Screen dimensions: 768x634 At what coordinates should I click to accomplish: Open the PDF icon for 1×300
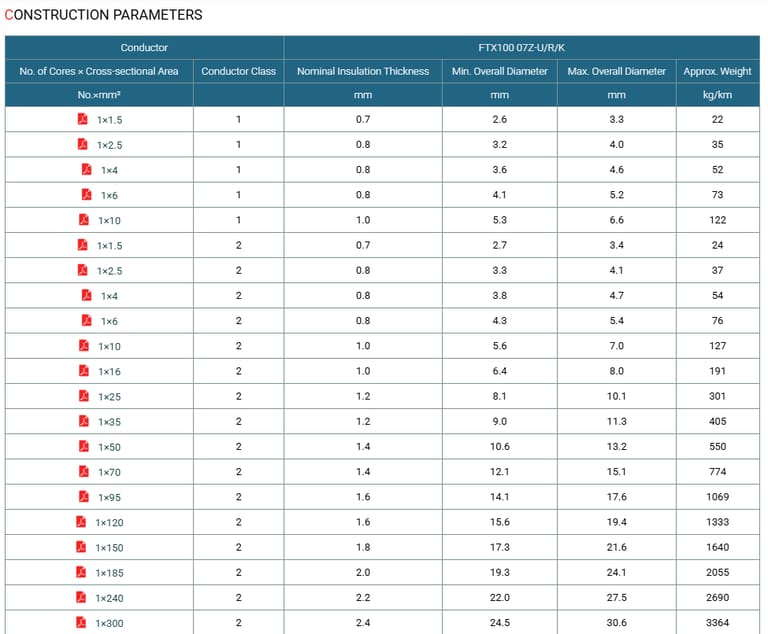pos(82,623)
